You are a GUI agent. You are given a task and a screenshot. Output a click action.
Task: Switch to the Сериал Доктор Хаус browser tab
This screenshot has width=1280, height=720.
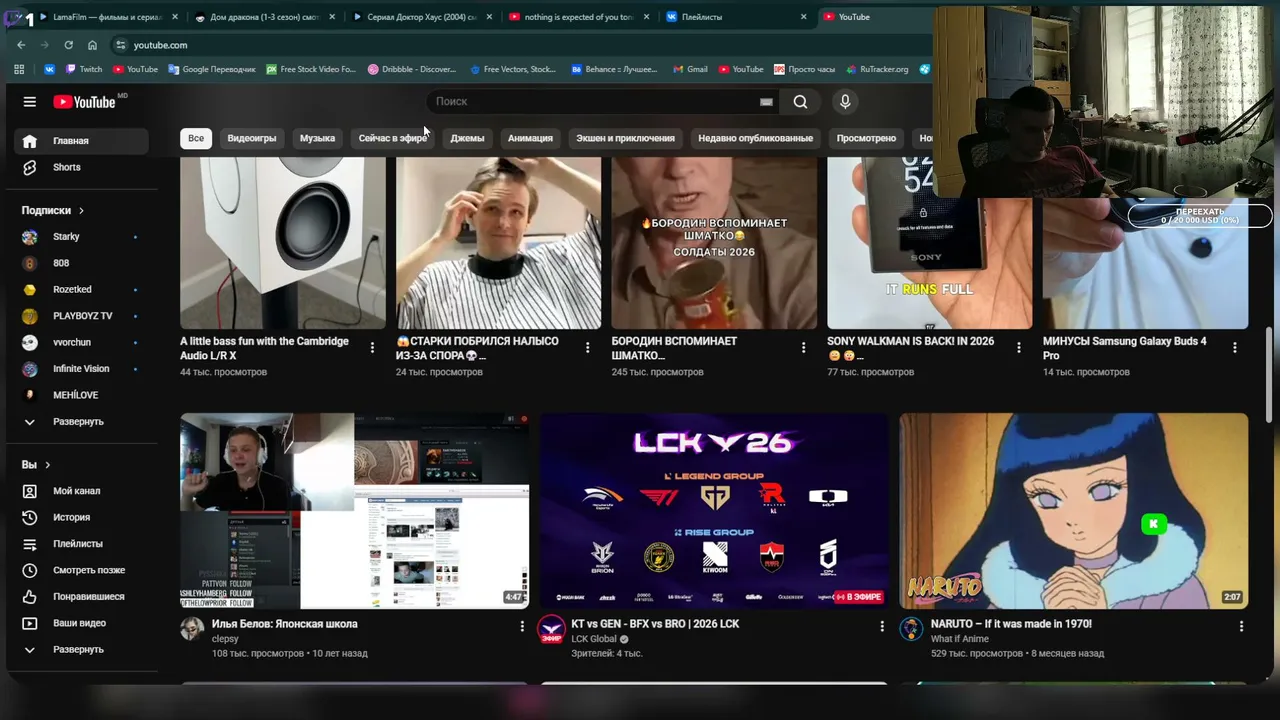423,17
